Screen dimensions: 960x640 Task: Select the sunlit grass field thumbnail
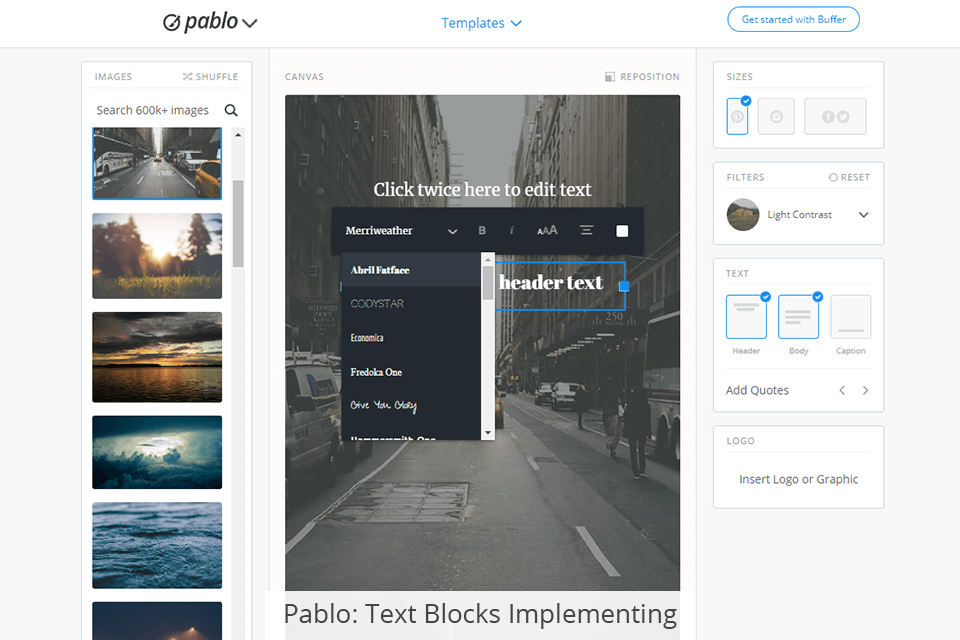coord(157,256)
